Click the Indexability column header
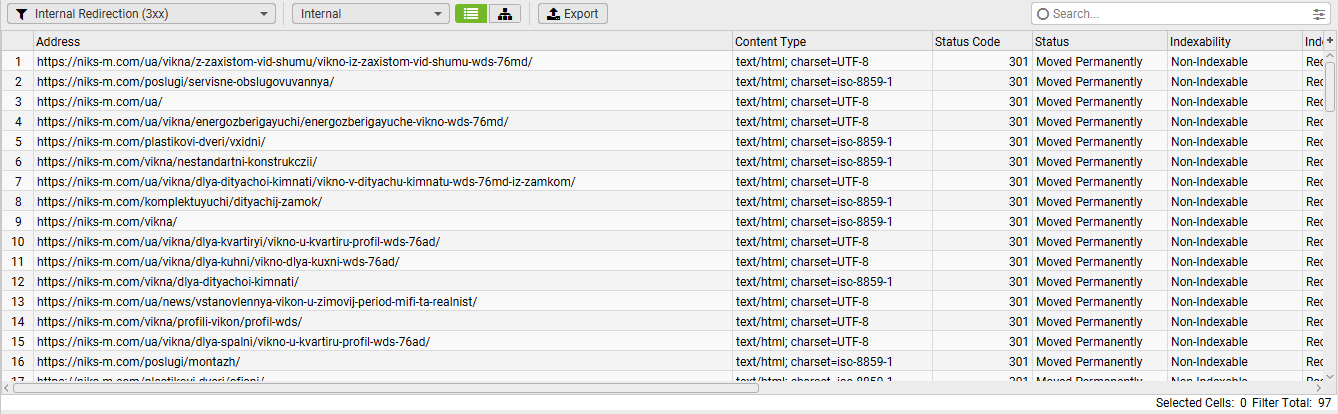The height and width of the screenshot is (414, 1338). coord(1233,42)
